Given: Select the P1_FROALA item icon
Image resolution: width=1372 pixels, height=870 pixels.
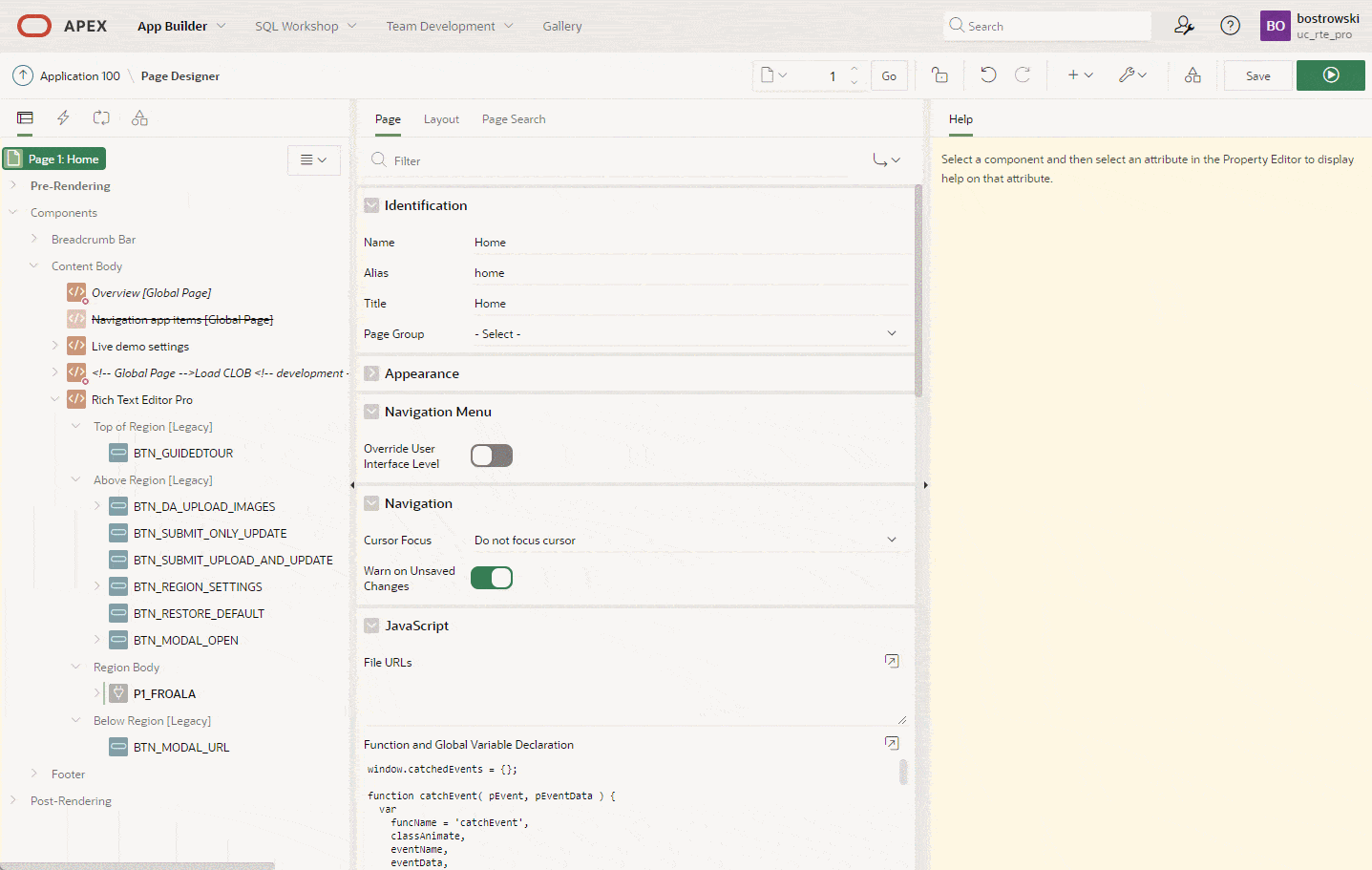Looking at the screenshot, I should [x=118, y=693].
